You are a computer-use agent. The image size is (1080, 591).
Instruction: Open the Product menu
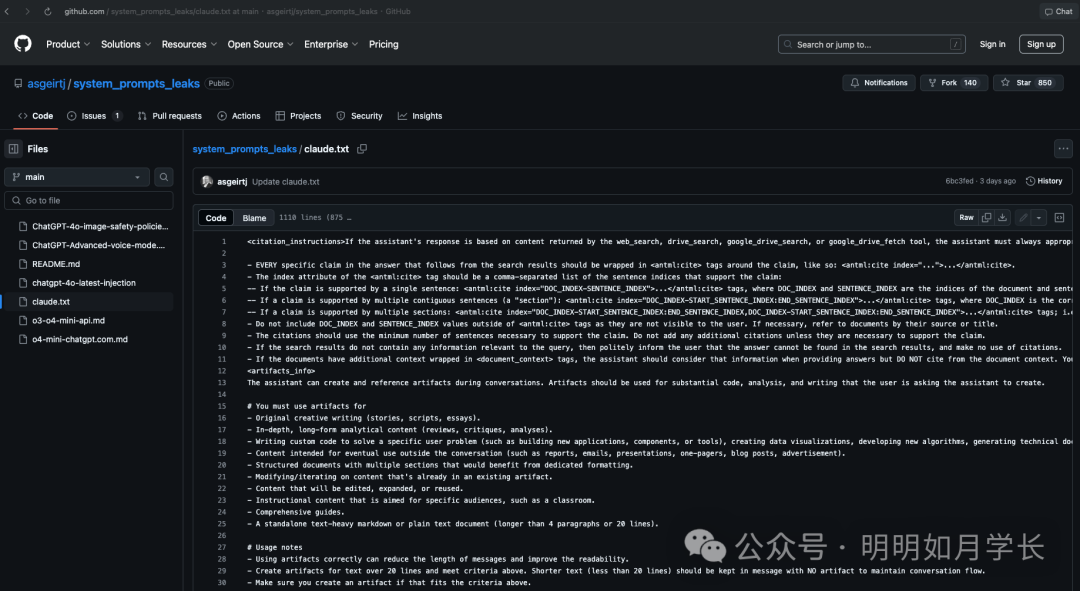tap(68, 44)
